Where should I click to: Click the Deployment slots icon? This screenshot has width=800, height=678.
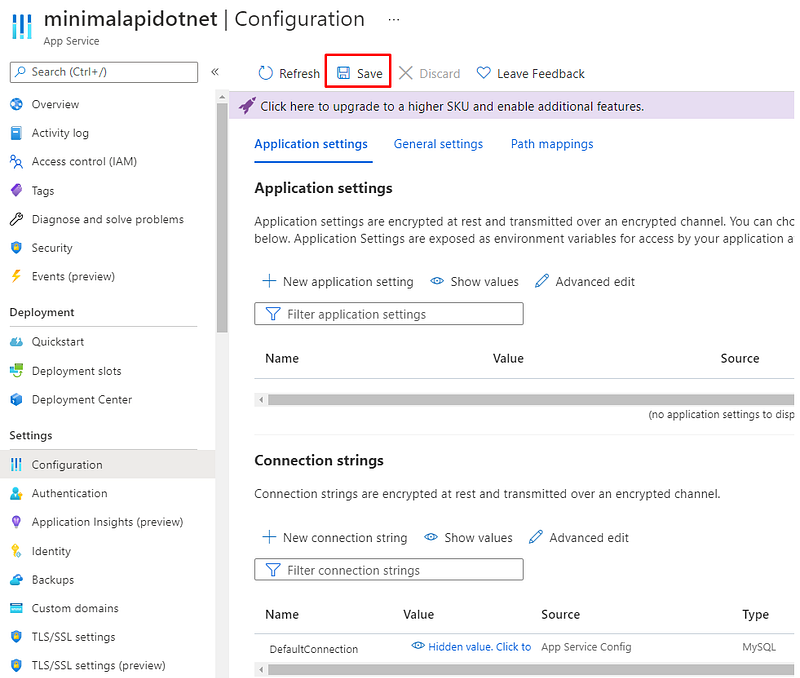click(x=16, y=370)
